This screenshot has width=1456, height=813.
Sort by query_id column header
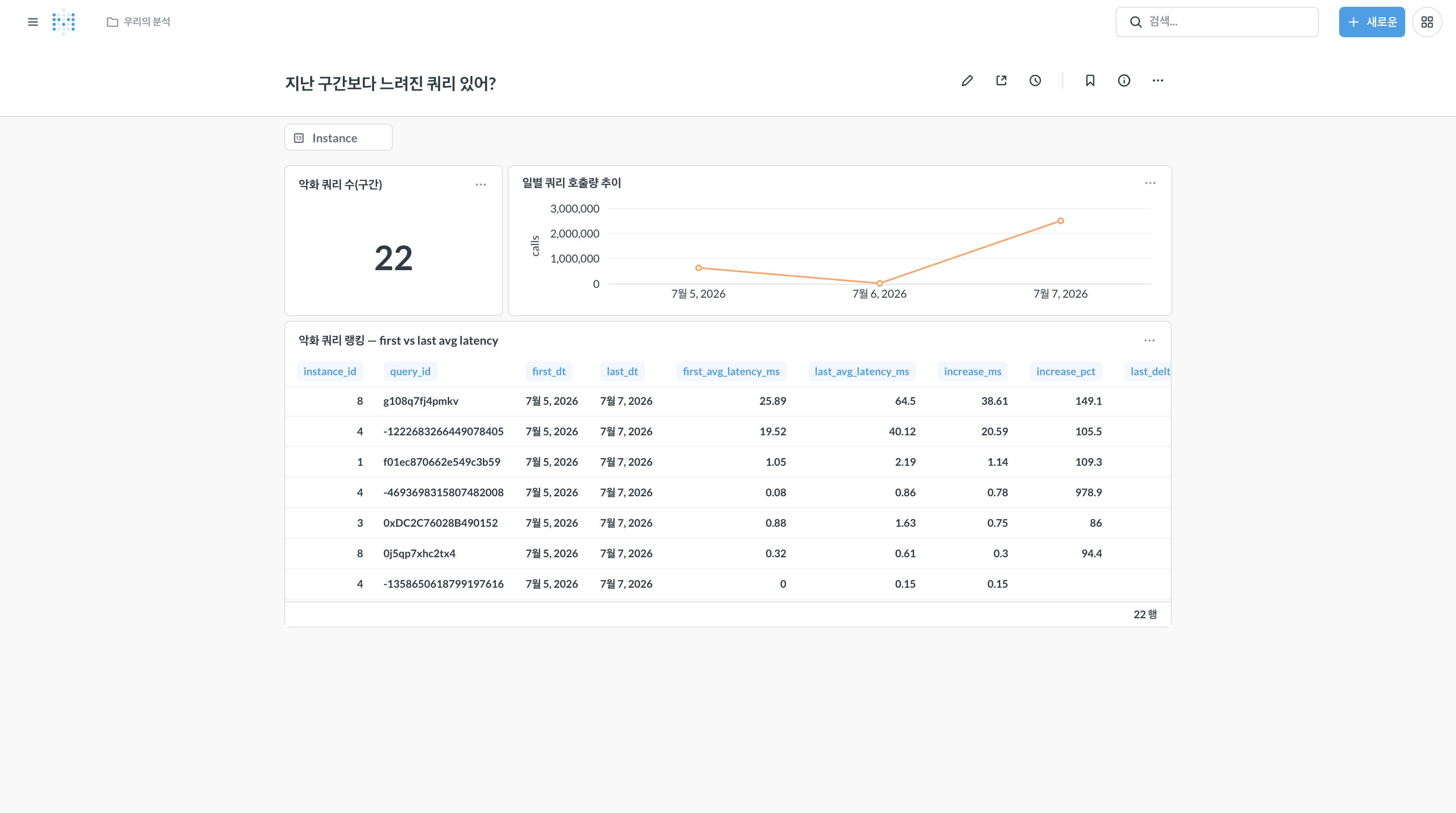tap(410, 371)
